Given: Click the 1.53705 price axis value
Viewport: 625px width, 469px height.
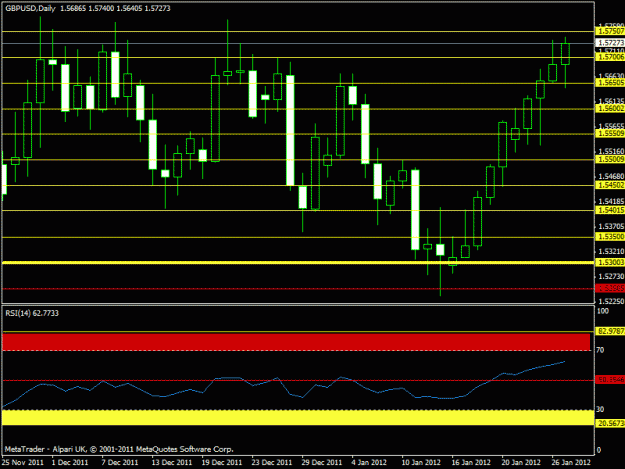Looking at the screenshot, I should pyautogui.click(x=611, y=226).
